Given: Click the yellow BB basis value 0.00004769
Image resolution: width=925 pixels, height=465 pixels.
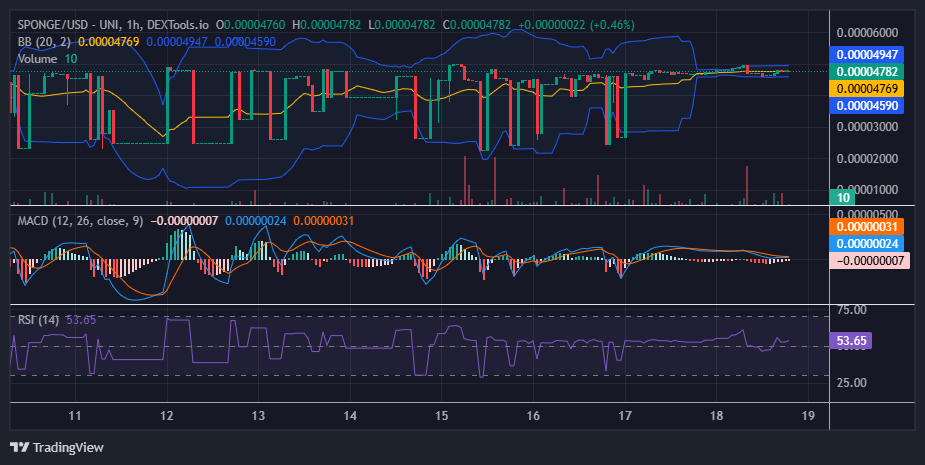Looking at the screenshot, I should click(x=109, y=42).
